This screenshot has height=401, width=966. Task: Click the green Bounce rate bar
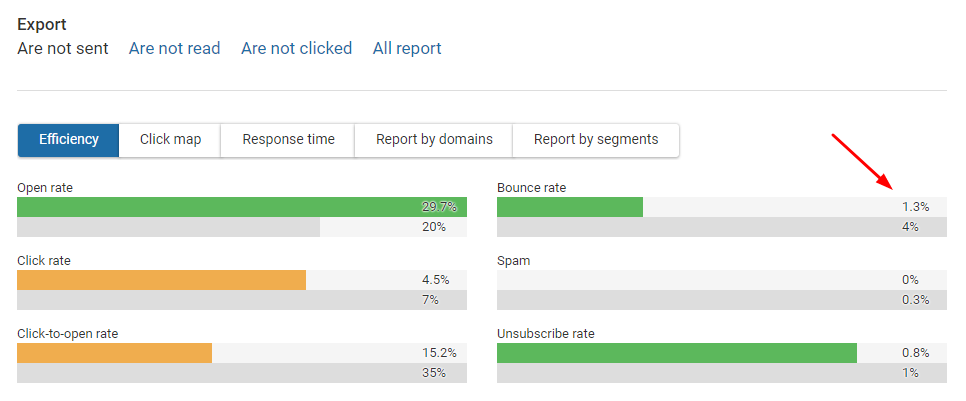click(x=570, y=207)
